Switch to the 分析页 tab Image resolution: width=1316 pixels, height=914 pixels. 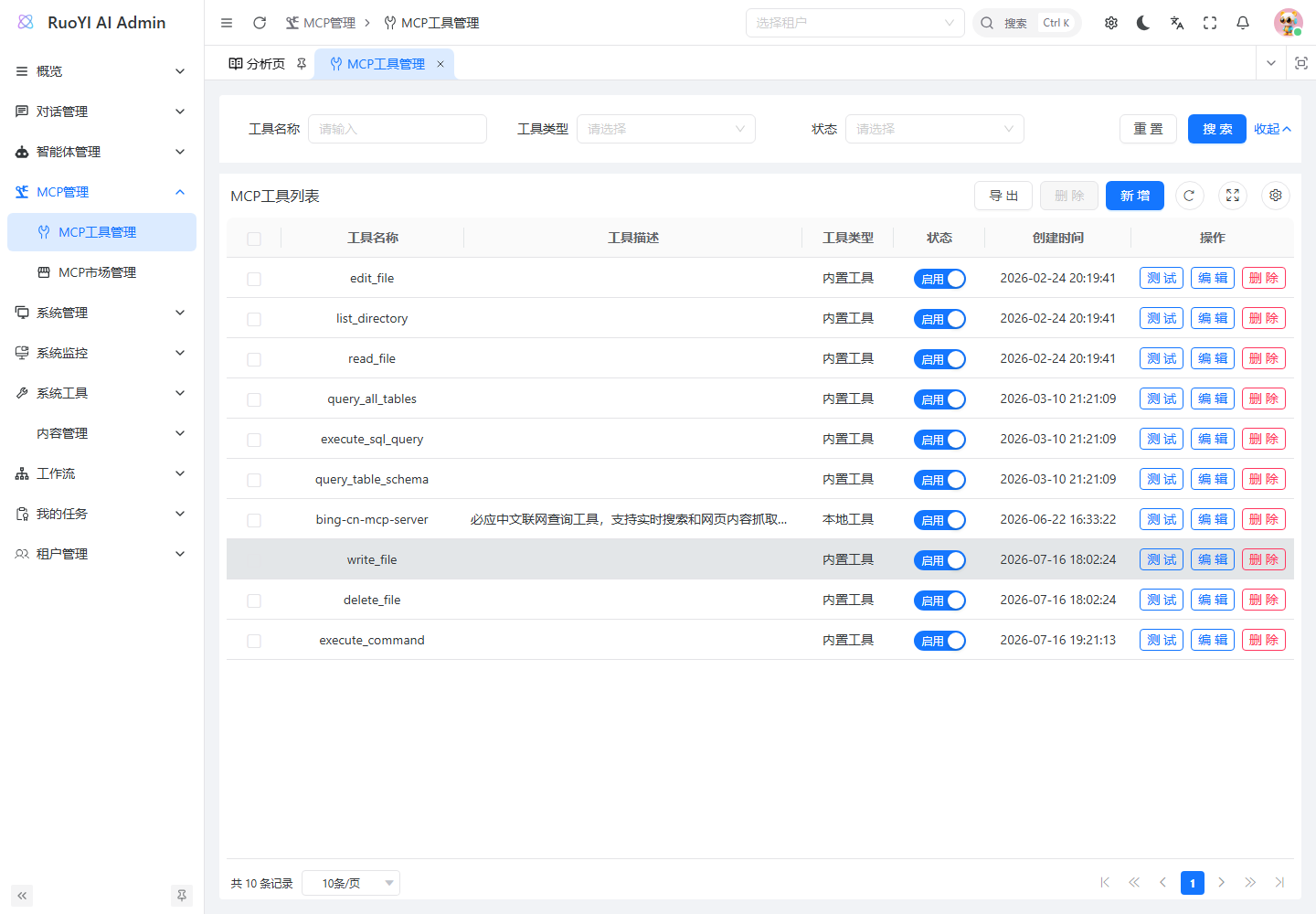pyautogui.click(x=266, y=64)
